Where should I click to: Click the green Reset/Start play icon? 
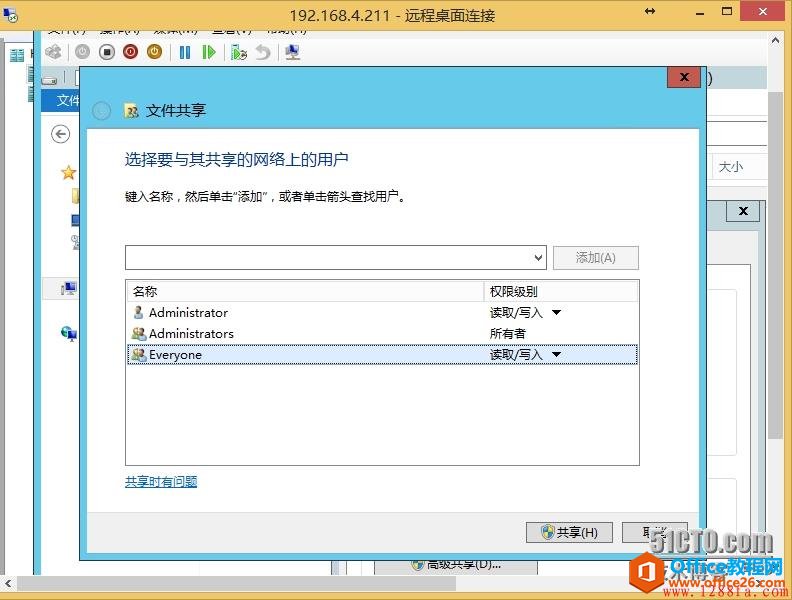(209, 52)
